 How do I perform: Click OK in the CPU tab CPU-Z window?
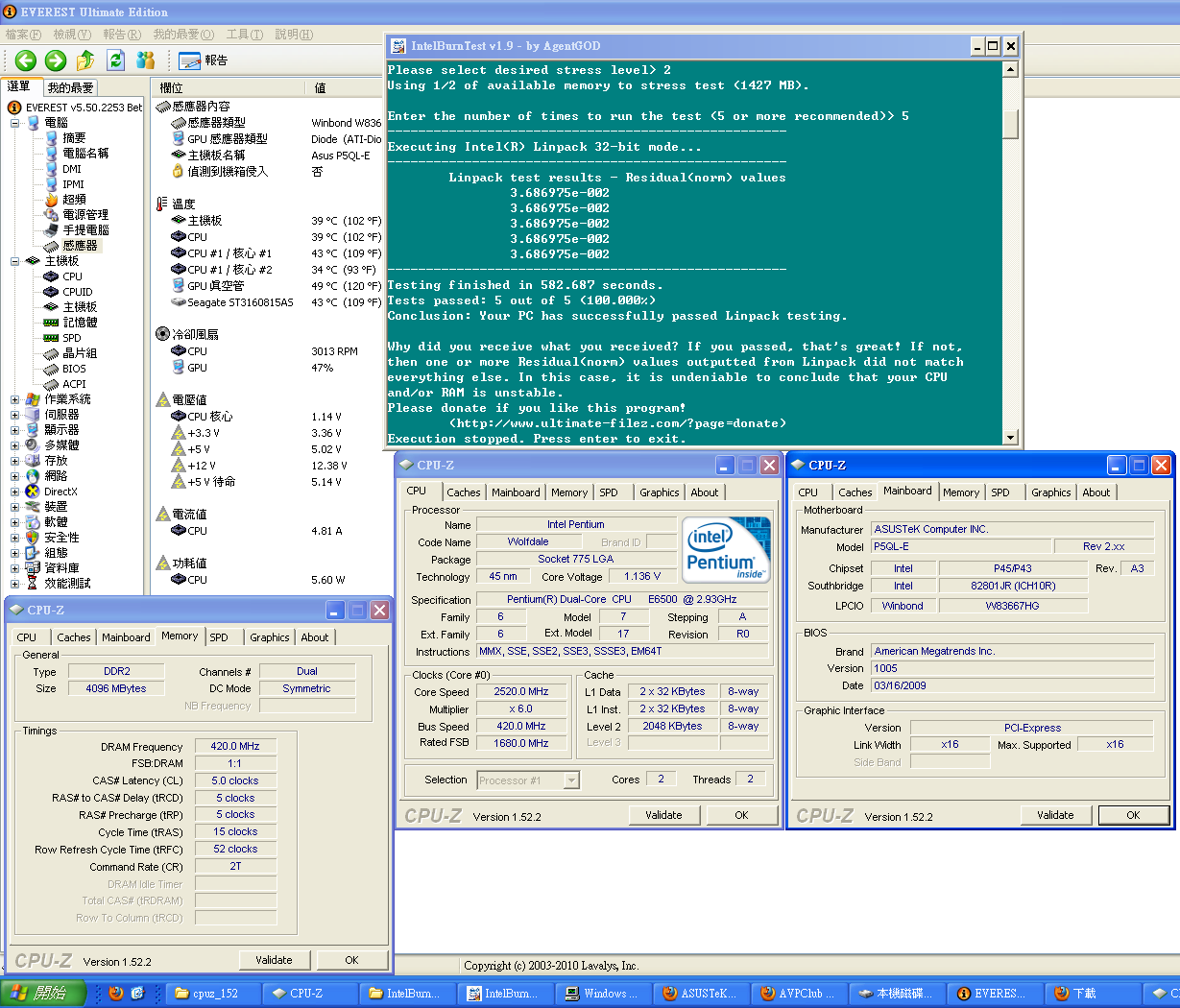click(741, 815)
